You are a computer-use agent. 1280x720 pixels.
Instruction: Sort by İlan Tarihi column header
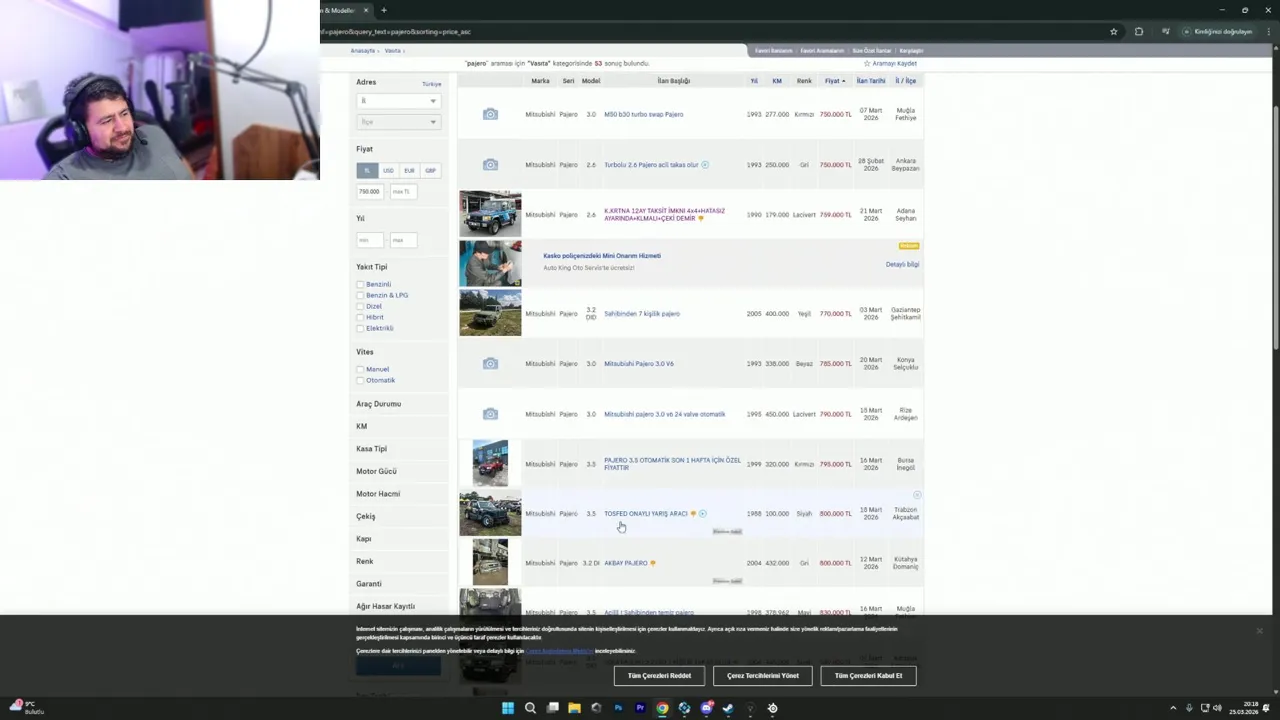point(871,81)
